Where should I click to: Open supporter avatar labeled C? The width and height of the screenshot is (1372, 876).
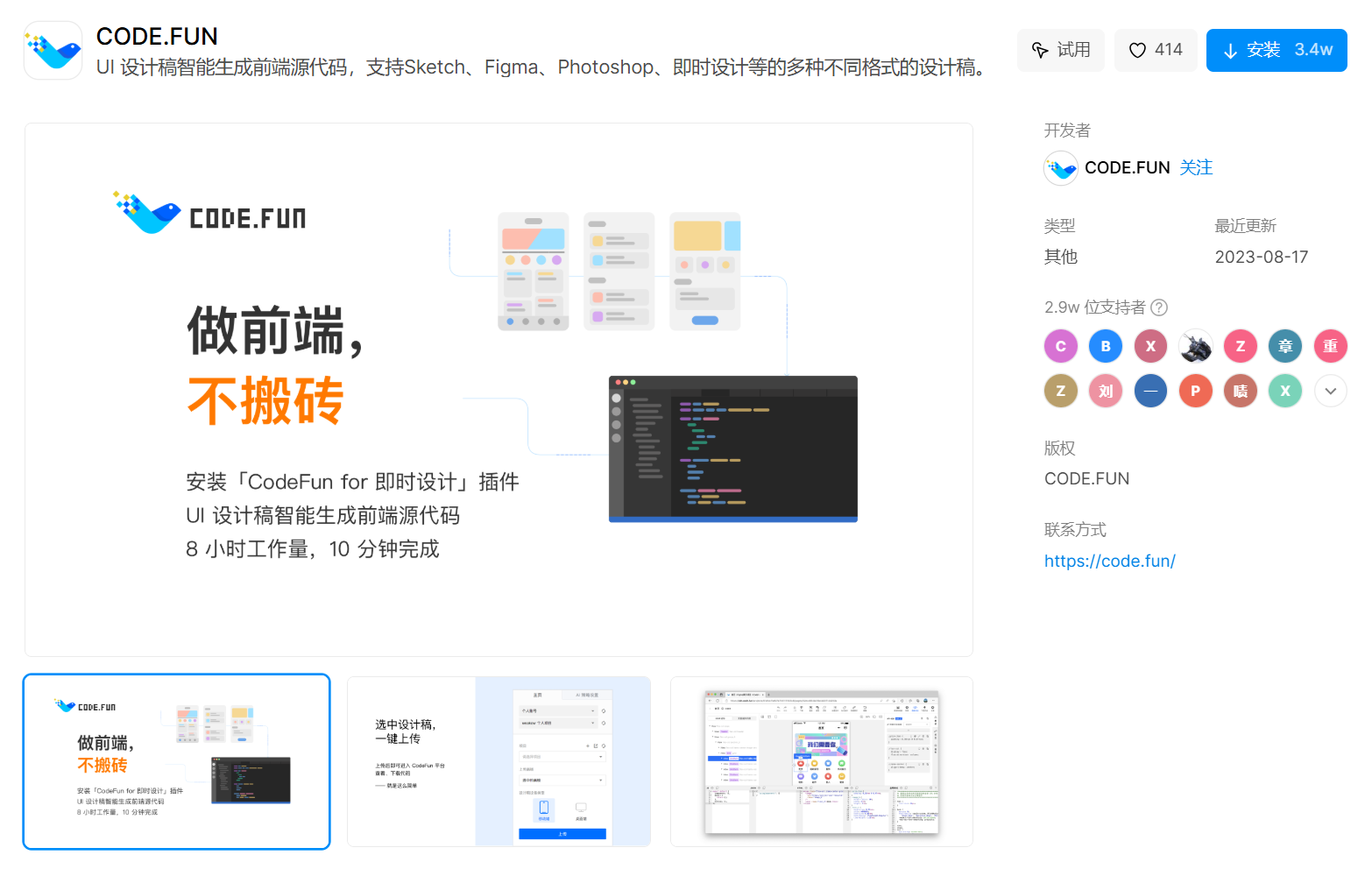(1061, 346)
